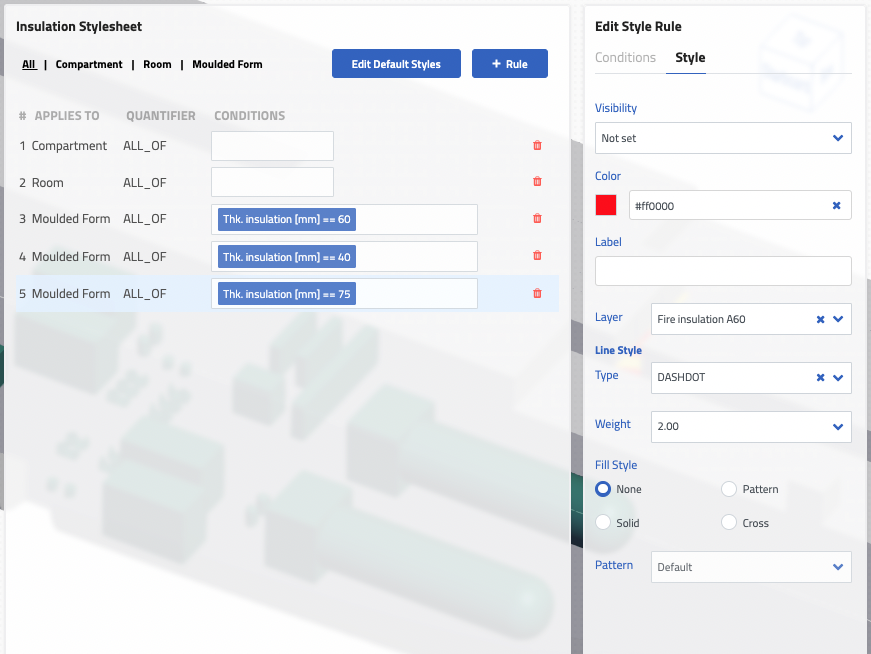This screenshot has height=654, width=871.
Task: Click inside the empty Label input field
Action: point(723,270)
